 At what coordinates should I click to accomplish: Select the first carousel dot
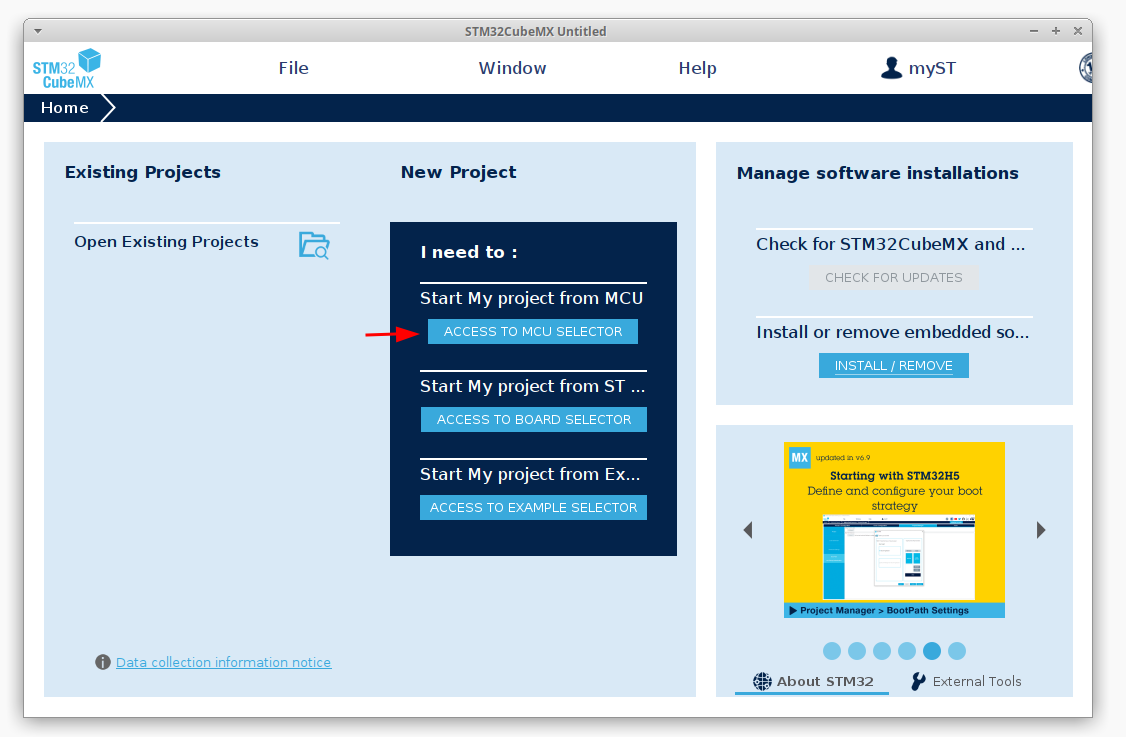832,651
